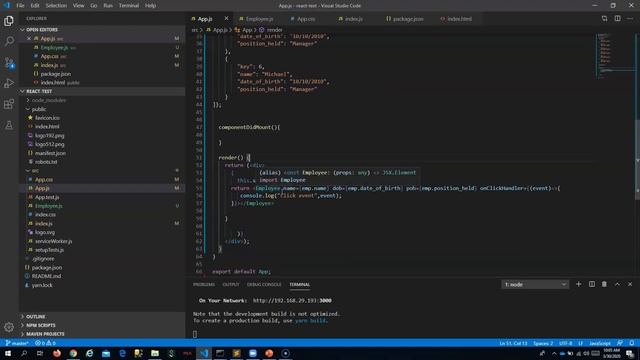
Task: Click line and column indicator in status bar
Action: tap(513, 343)
